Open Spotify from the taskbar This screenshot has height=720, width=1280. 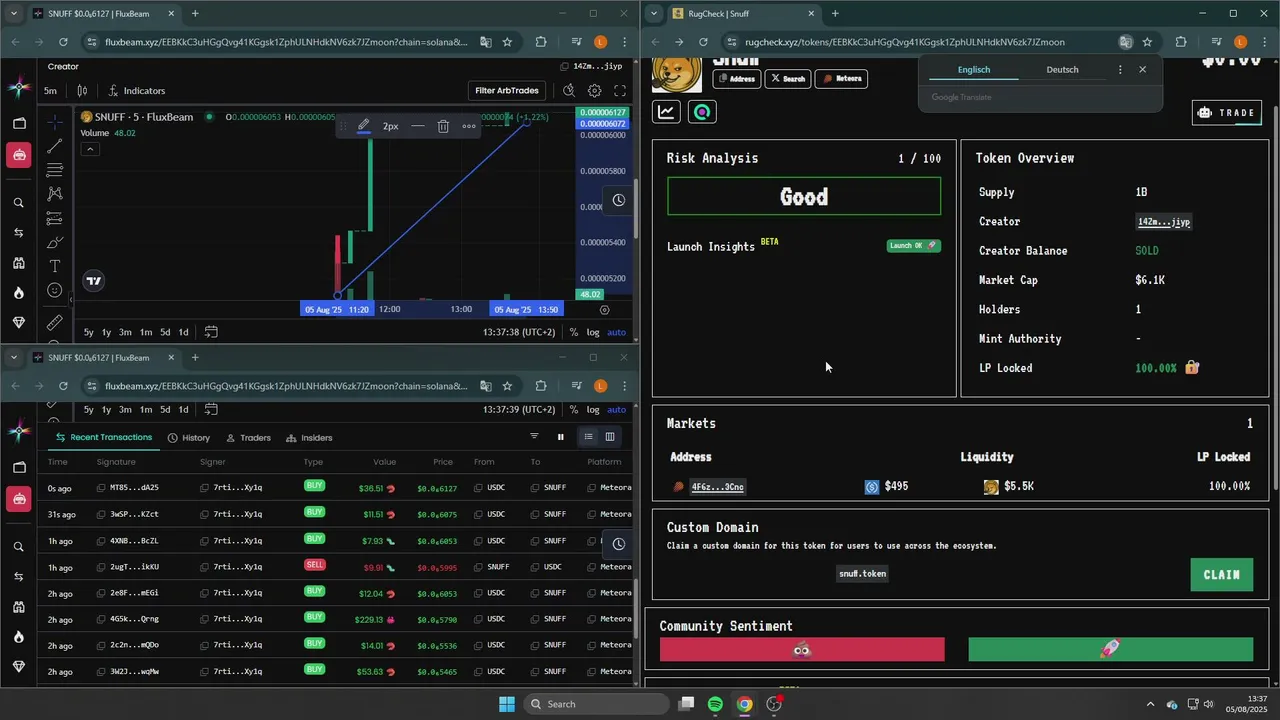click(715, 704)
